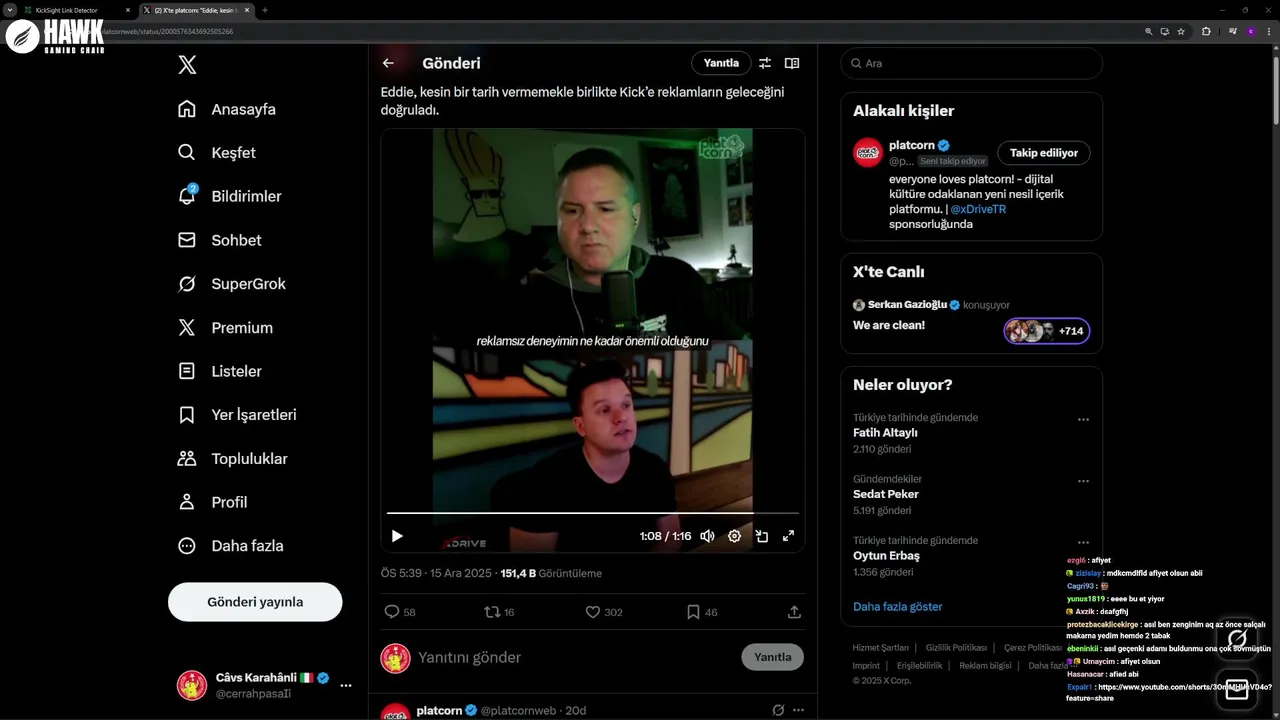Open video settings gear icon
The height and width of the screenshot is (720, 1280).
tap(734, 536)
